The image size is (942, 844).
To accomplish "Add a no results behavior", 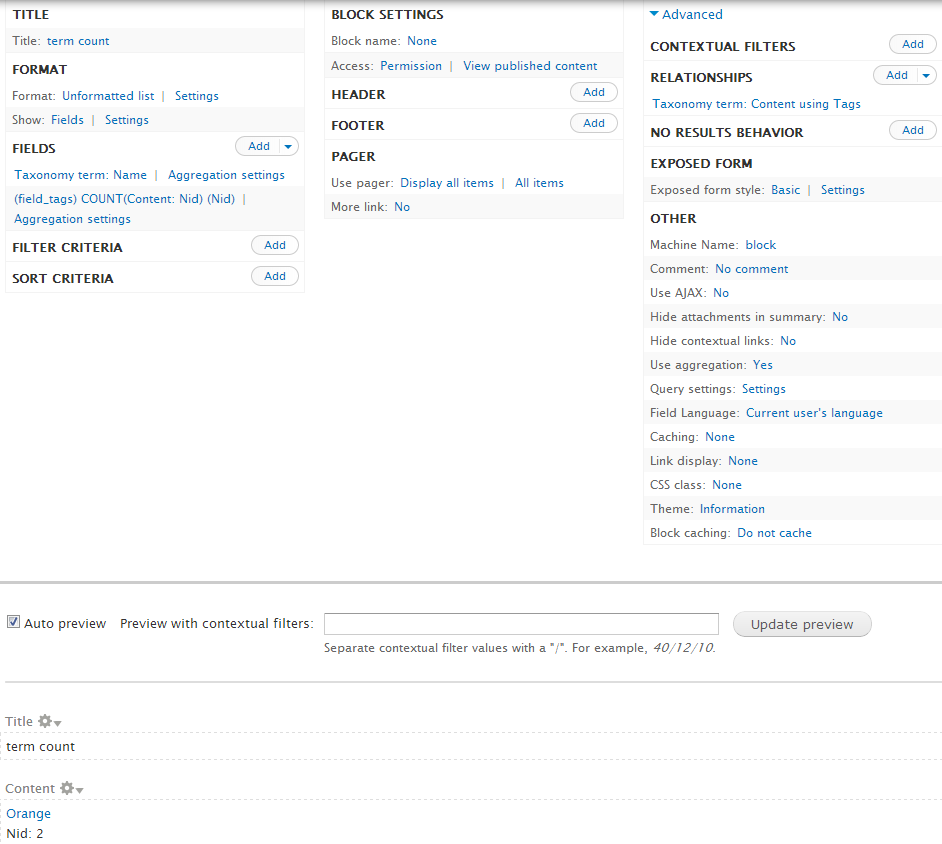I will pos(912,130).
